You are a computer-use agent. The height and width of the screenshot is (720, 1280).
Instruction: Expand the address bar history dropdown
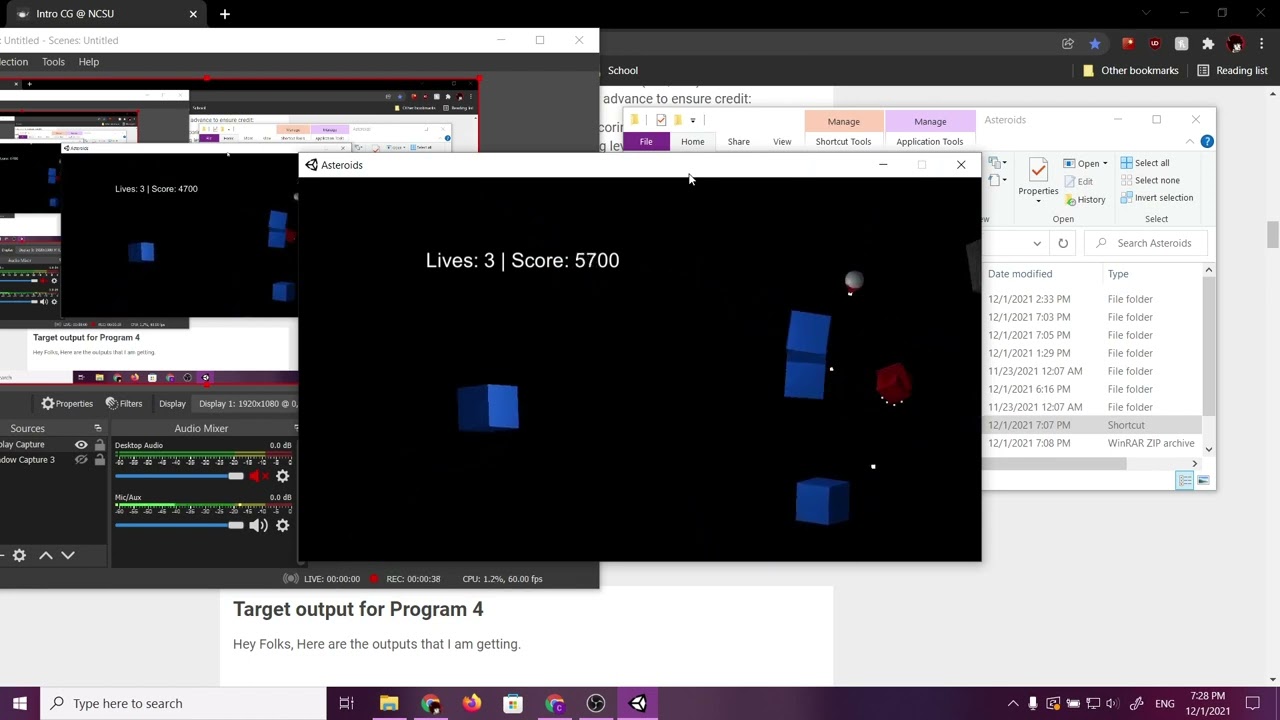point(1037,243)
